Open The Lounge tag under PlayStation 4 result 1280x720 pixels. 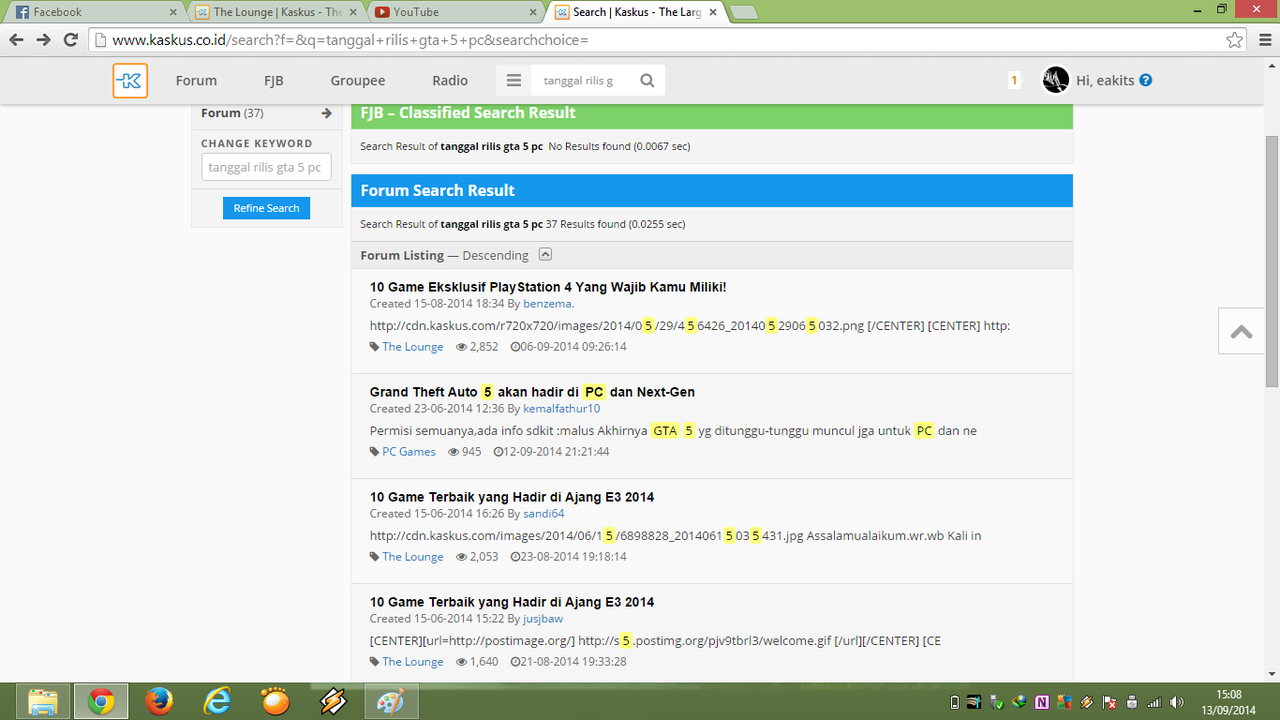click(x=412, y=347)
